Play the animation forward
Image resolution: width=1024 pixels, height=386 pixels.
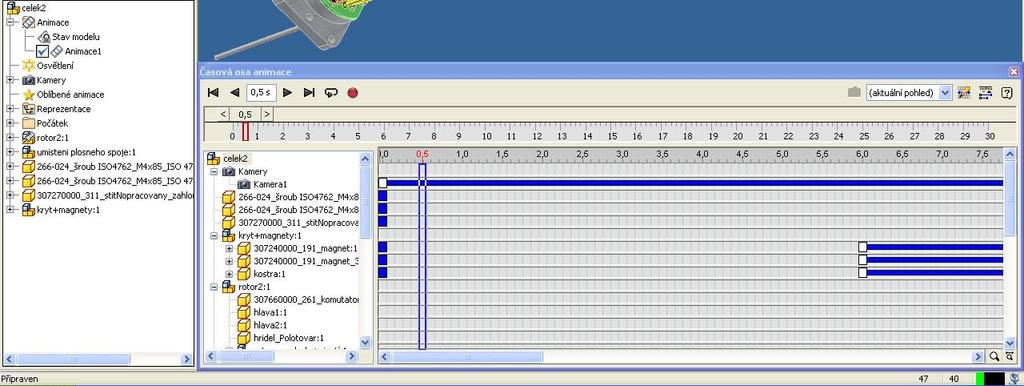pos(287,93)
